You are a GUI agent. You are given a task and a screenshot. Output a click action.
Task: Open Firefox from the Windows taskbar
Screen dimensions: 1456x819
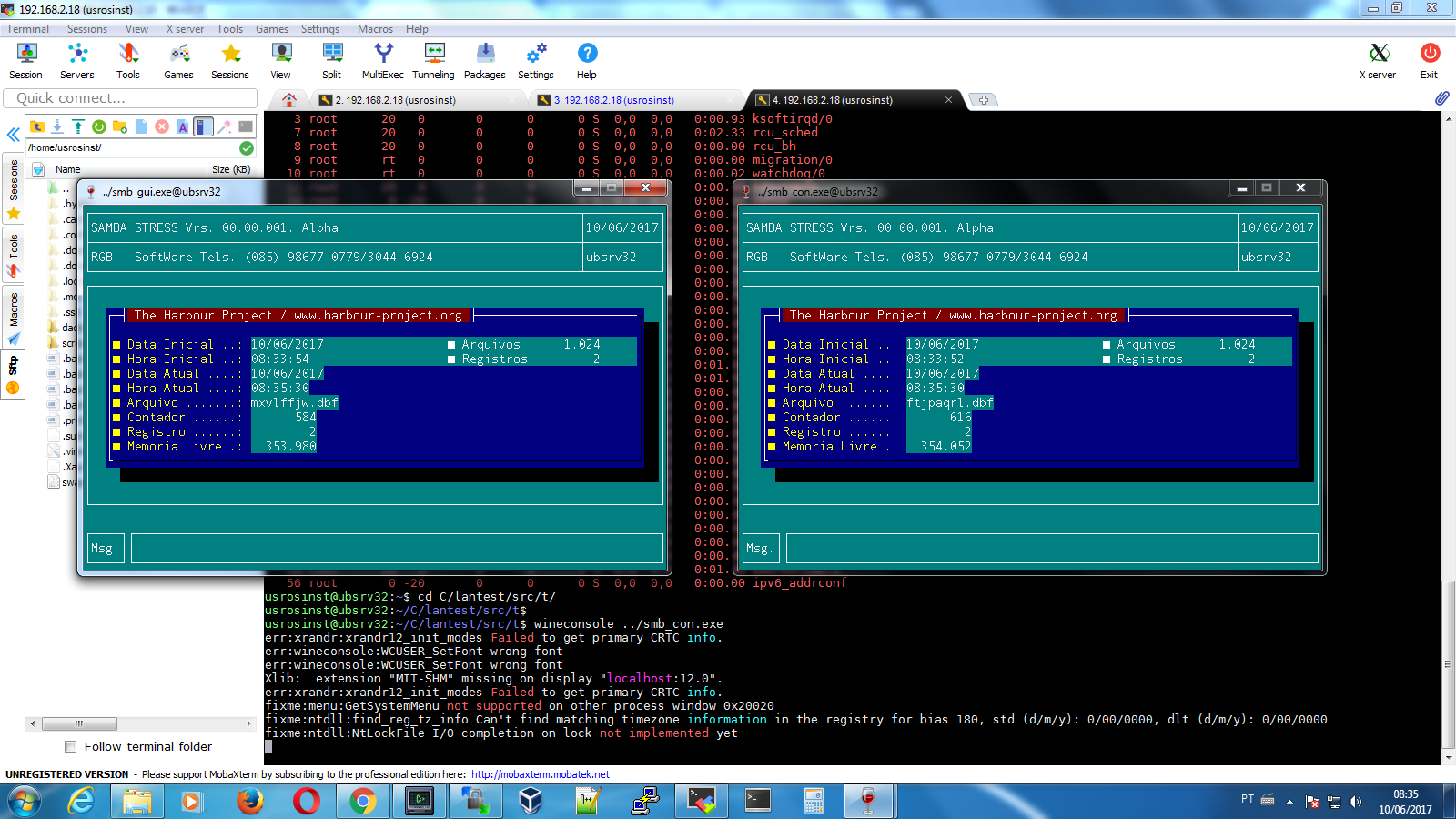pos(249,801)
